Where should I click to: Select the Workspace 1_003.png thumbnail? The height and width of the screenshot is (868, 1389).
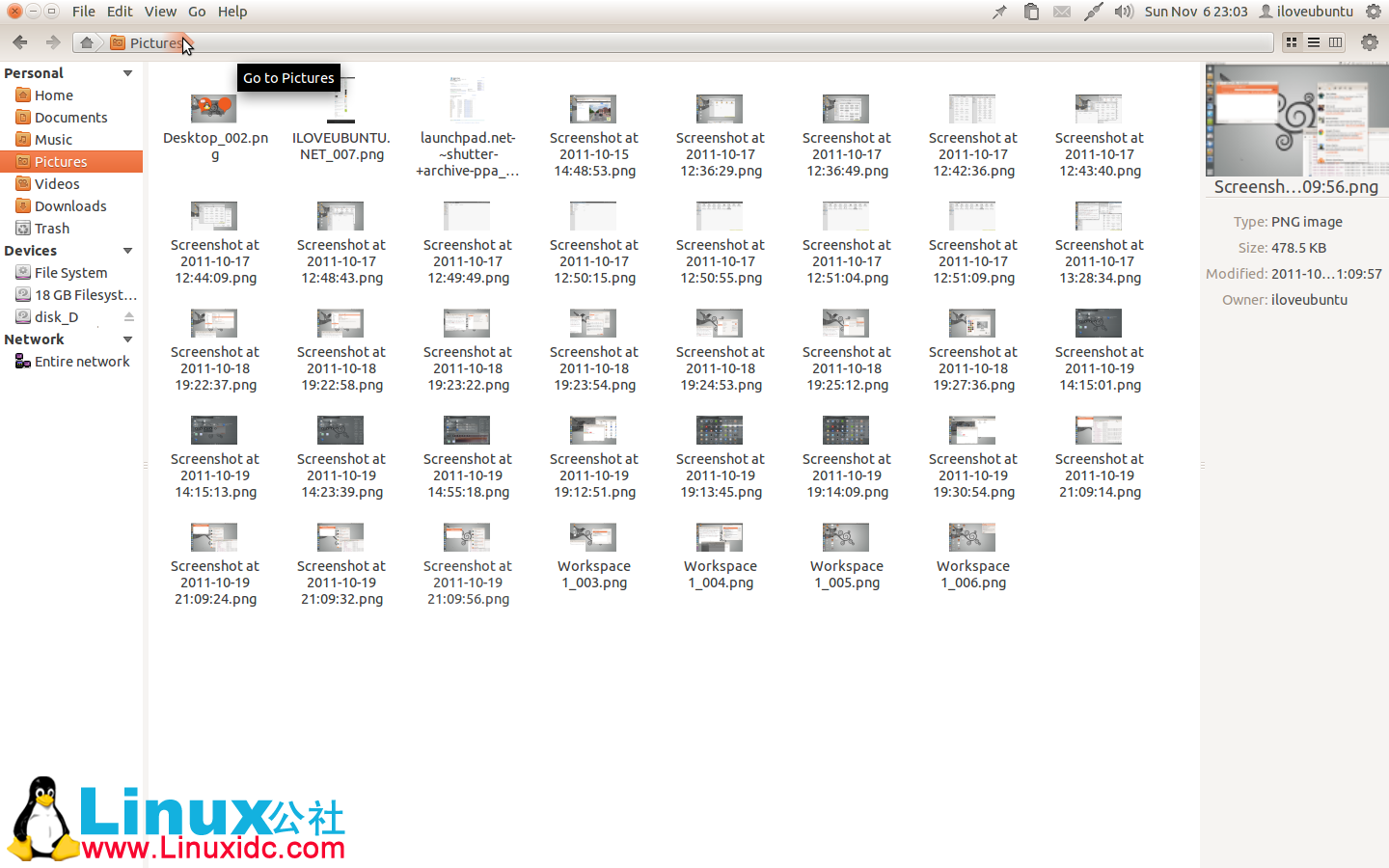tap(592, 536)
